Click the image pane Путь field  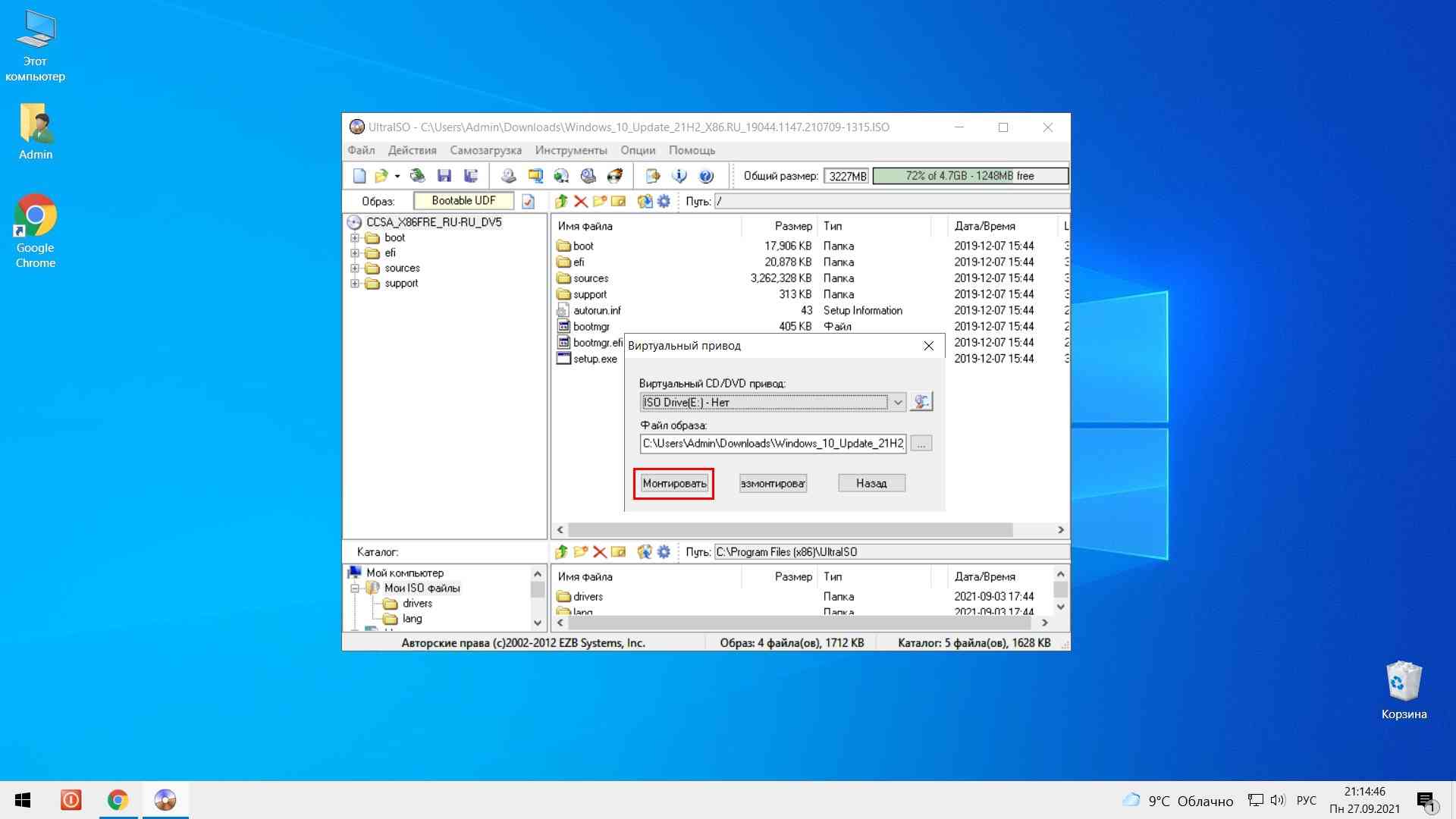tap(892, 202)
